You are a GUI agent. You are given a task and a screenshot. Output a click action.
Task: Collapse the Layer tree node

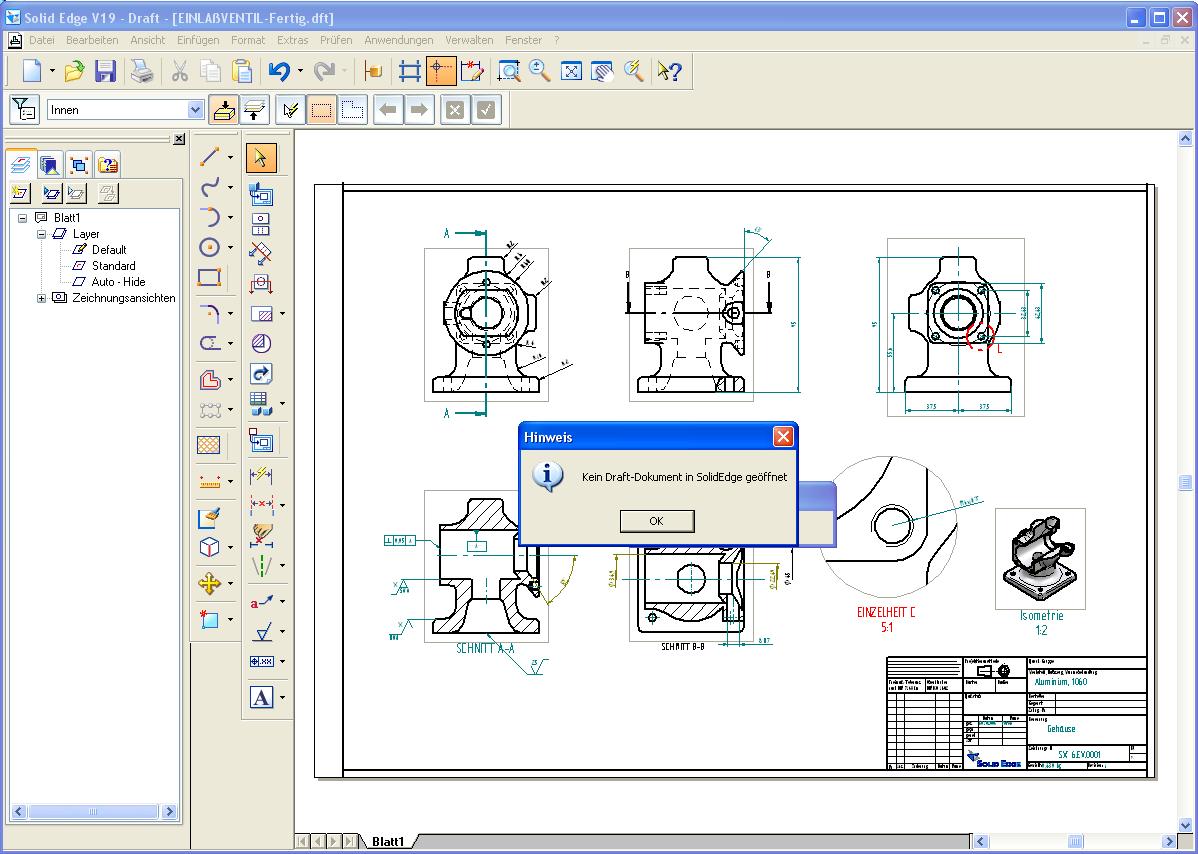(41, 235)
